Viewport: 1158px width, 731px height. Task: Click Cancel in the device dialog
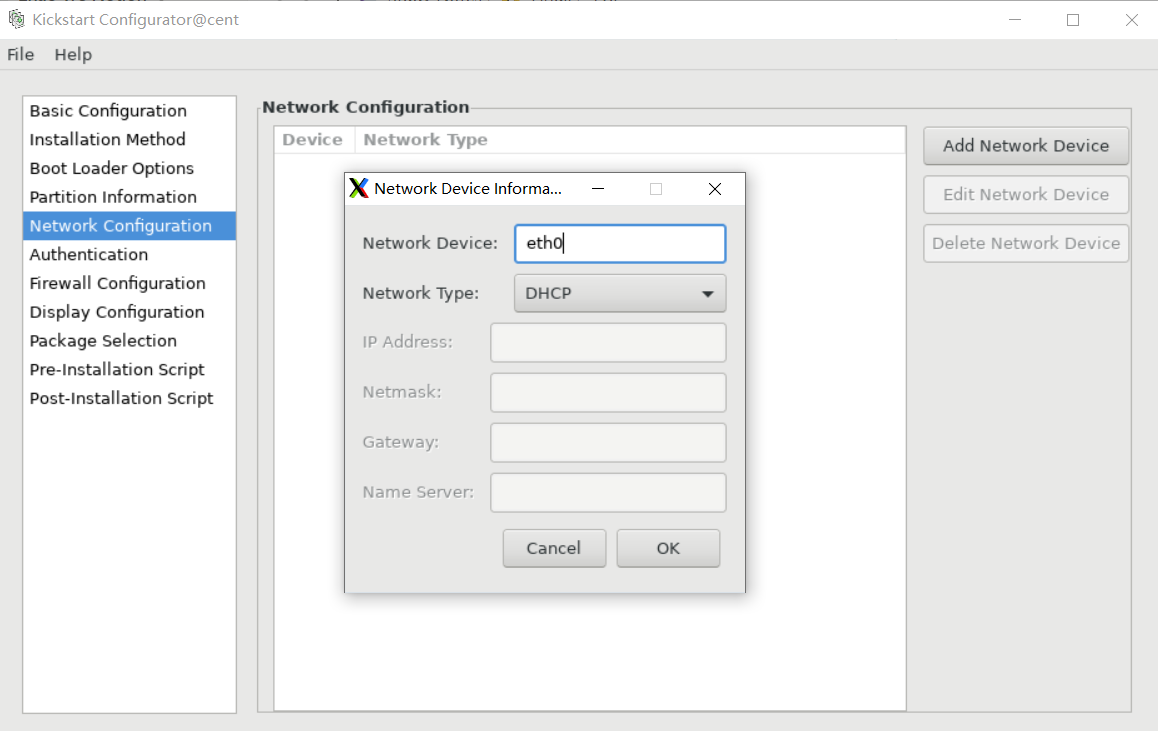point(554,548)
